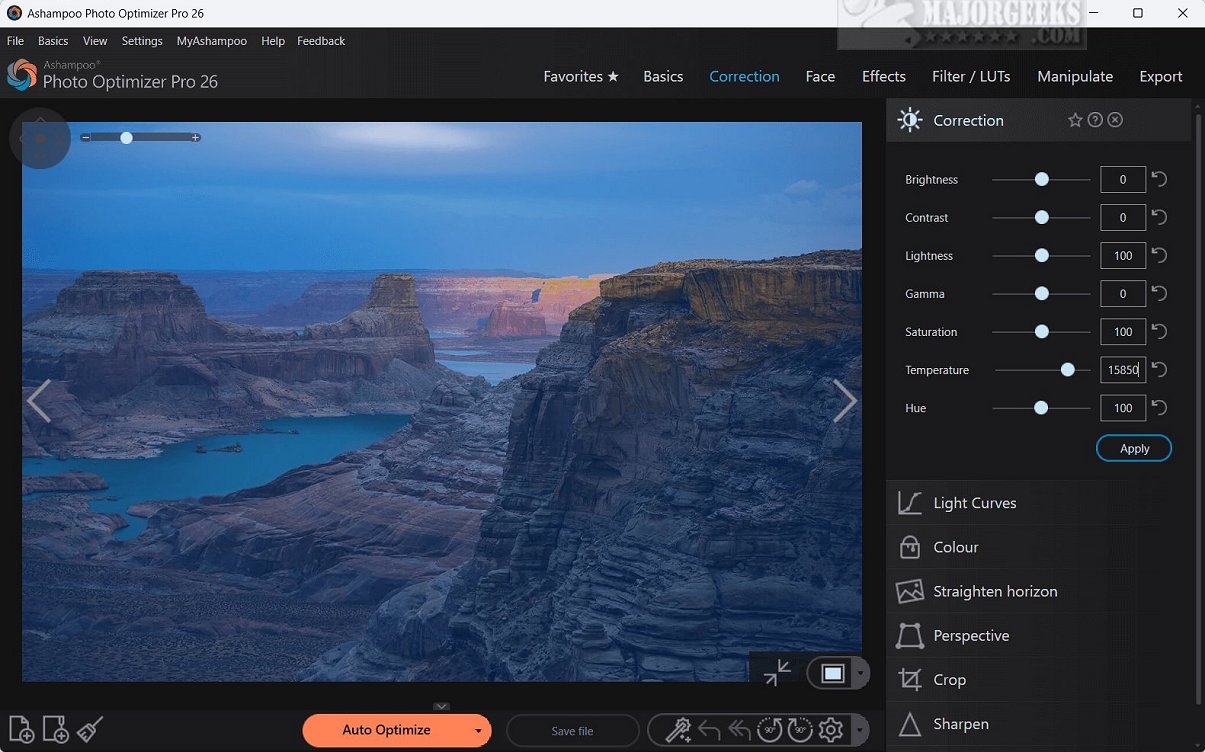The image size is (1205, 752).
Task: Rotate image 90 degrees clockwise
Action: tap(800, 731)
